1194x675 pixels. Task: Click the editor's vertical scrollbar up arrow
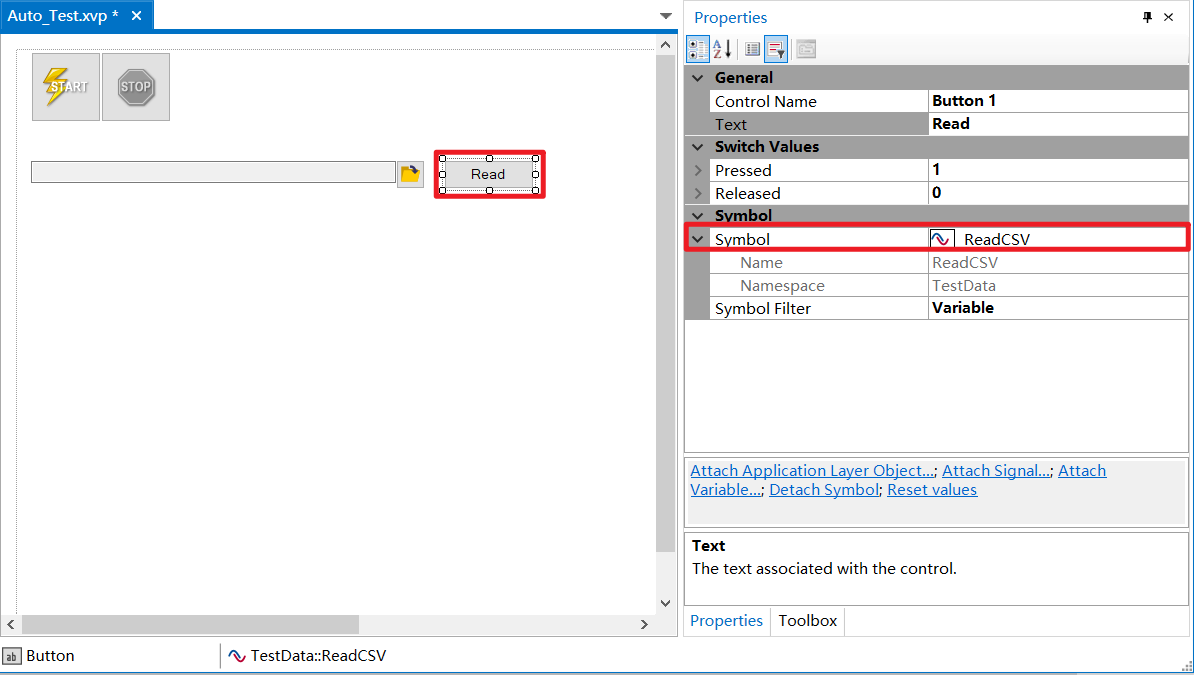click(x=666, y=45)
